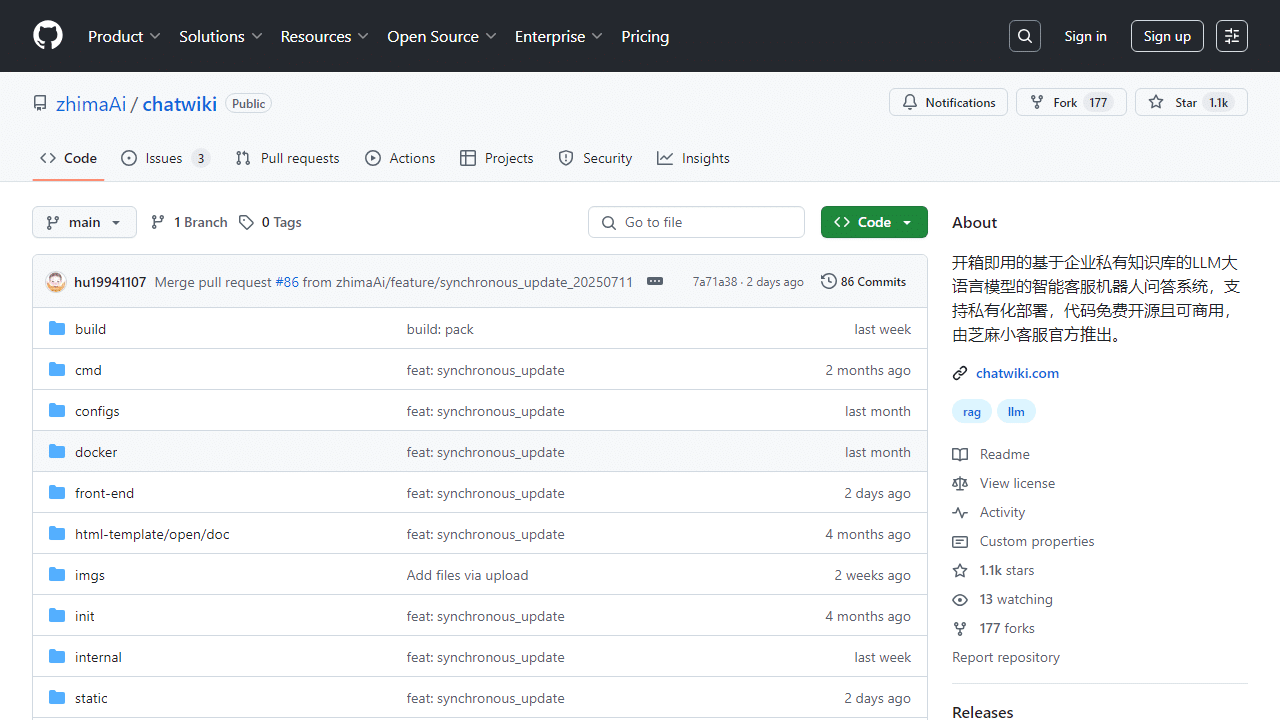Click the commit history clock icon
Screen dimensions: 1280x720
(828, 282)
